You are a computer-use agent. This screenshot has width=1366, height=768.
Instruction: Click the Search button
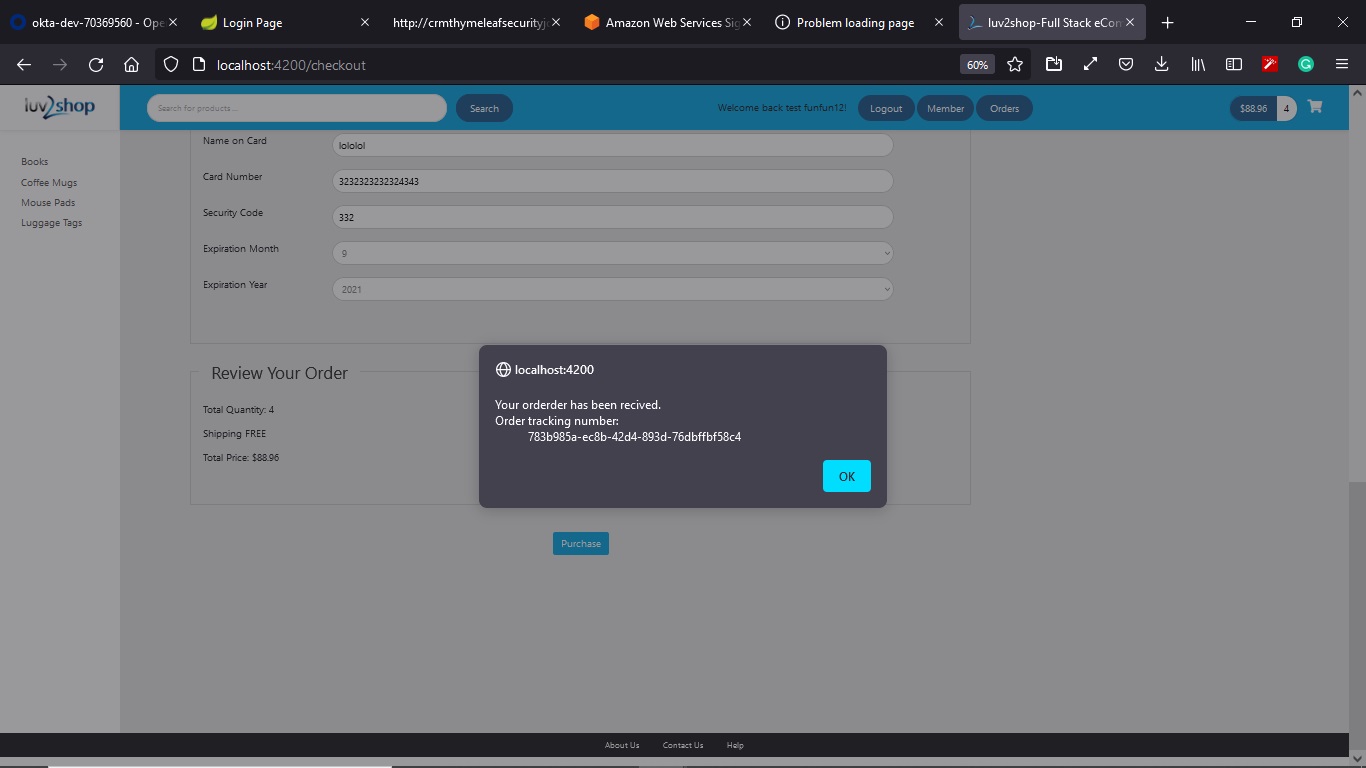(484, 108)
